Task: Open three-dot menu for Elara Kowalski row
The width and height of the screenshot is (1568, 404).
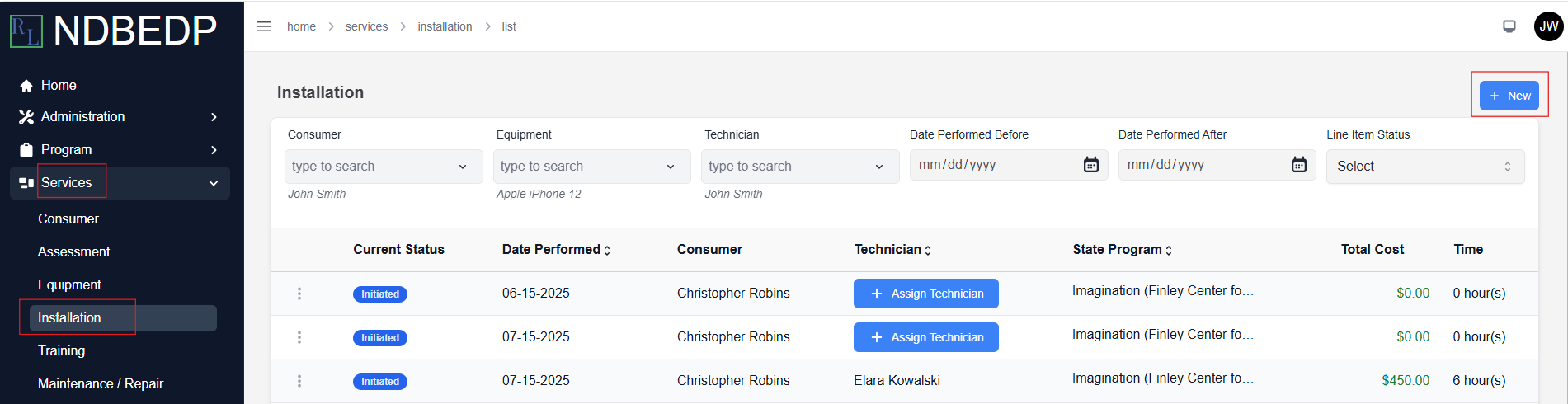Action: (x=299, y=381)
